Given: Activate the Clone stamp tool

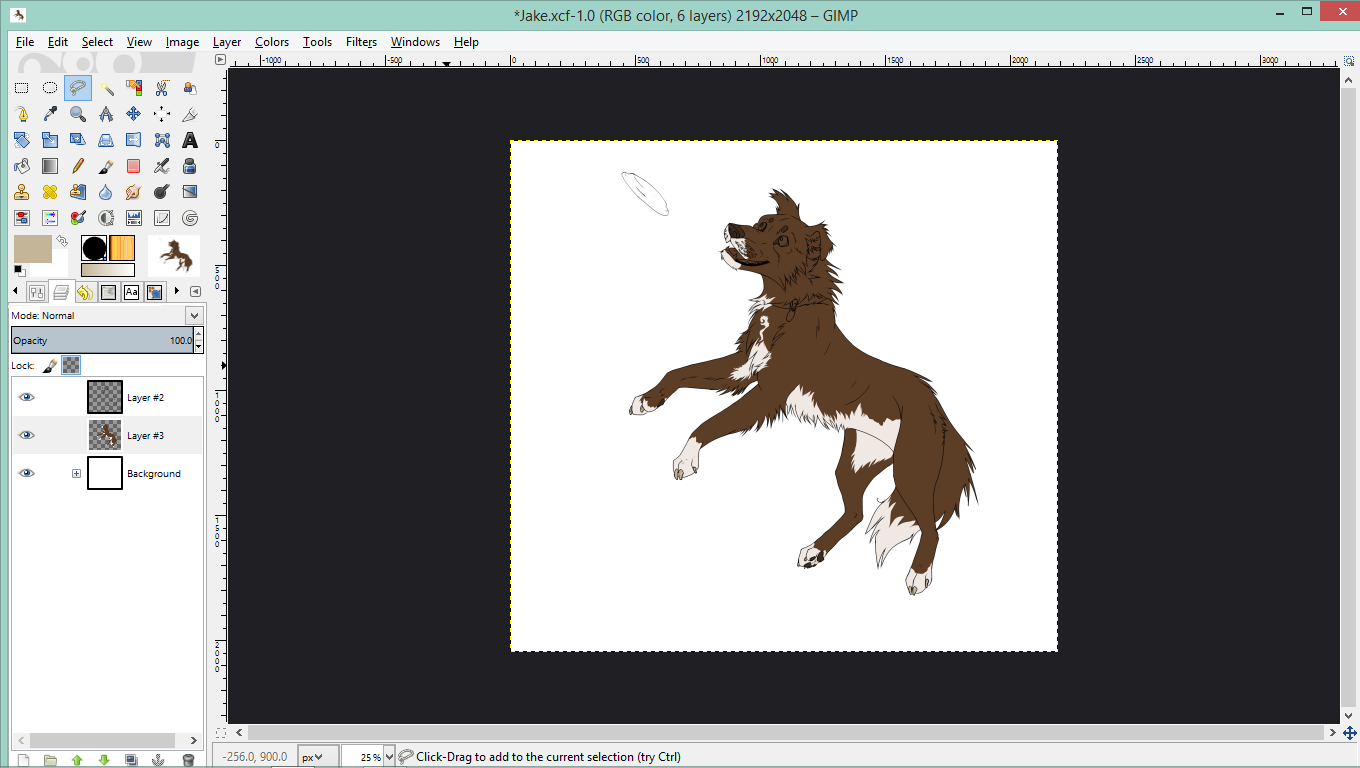Looking at the screenshot, I should [x=21, y=192].
